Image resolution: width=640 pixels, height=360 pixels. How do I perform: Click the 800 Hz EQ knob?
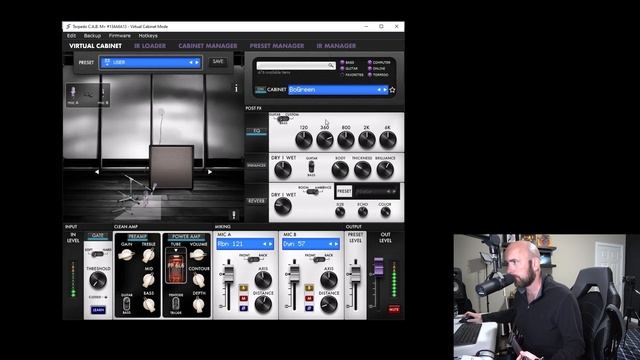(x=346, y=140)
